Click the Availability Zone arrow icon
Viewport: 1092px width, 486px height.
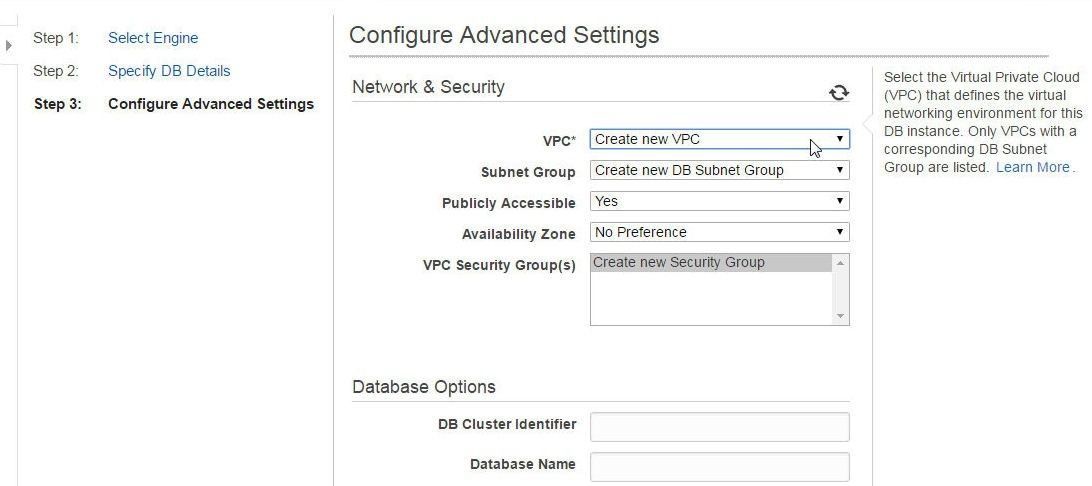[840, 232]
